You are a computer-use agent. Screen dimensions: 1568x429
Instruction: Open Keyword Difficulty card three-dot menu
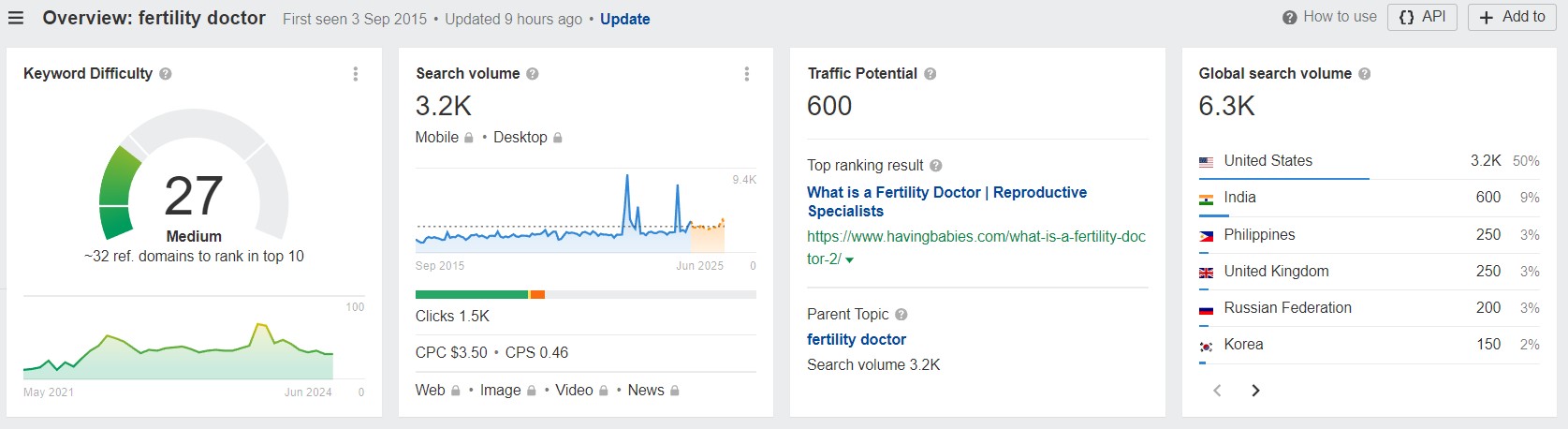click(356, 74)
